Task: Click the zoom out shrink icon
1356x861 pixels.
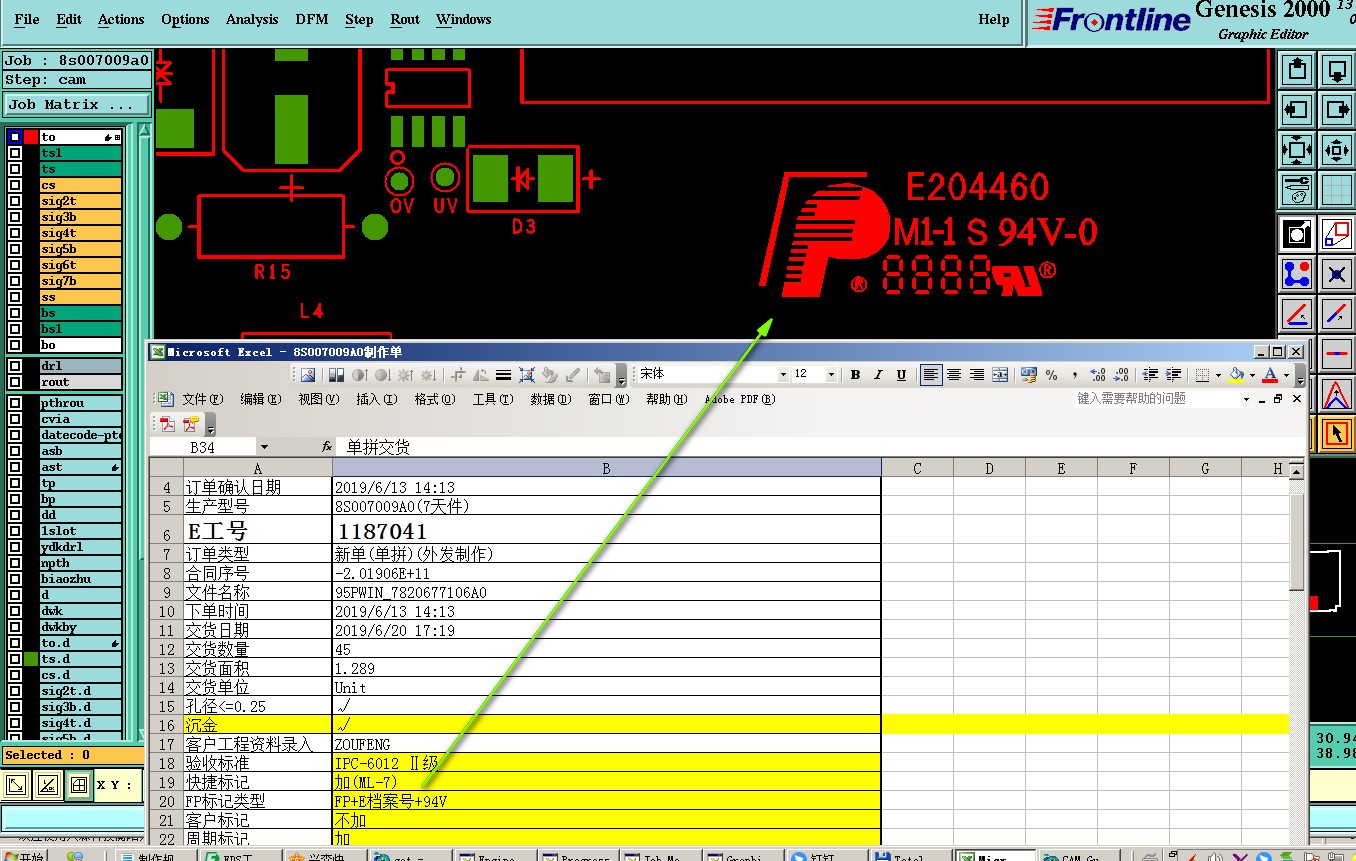Action: pyautogui.click(x=1337, y=149)
